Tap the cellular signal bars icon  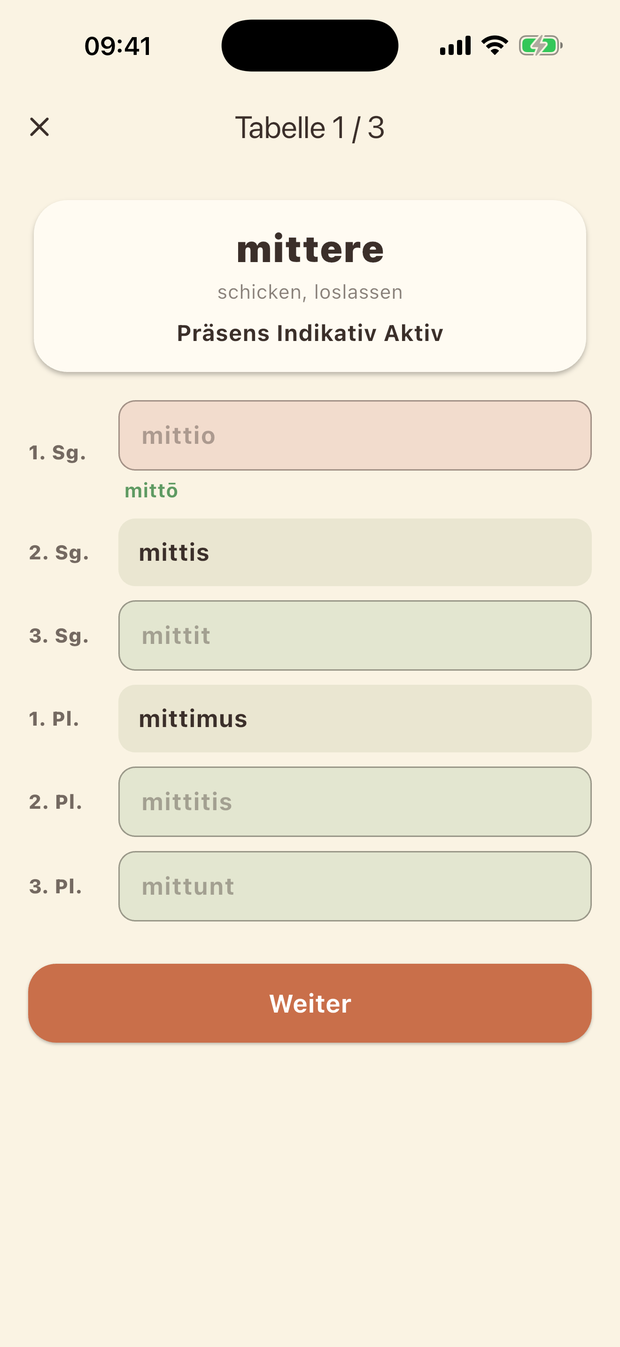click(x=455, y=46)
